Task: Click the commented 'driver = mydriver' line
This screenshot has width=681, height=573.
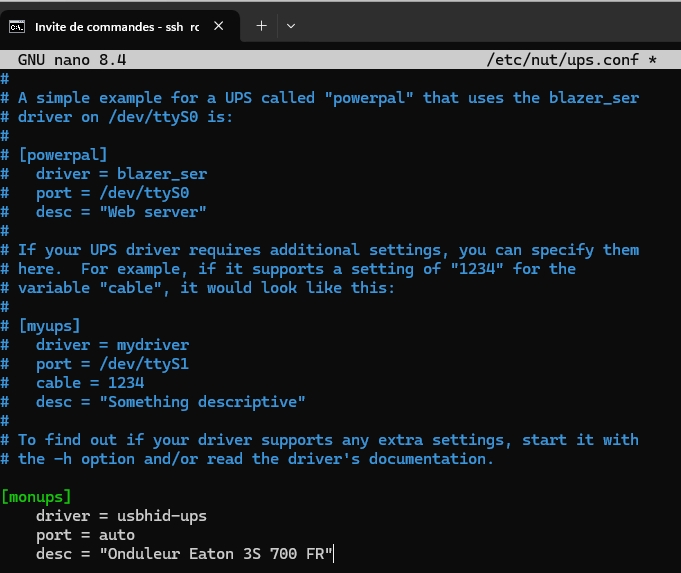Action: (x=112, y=345)
